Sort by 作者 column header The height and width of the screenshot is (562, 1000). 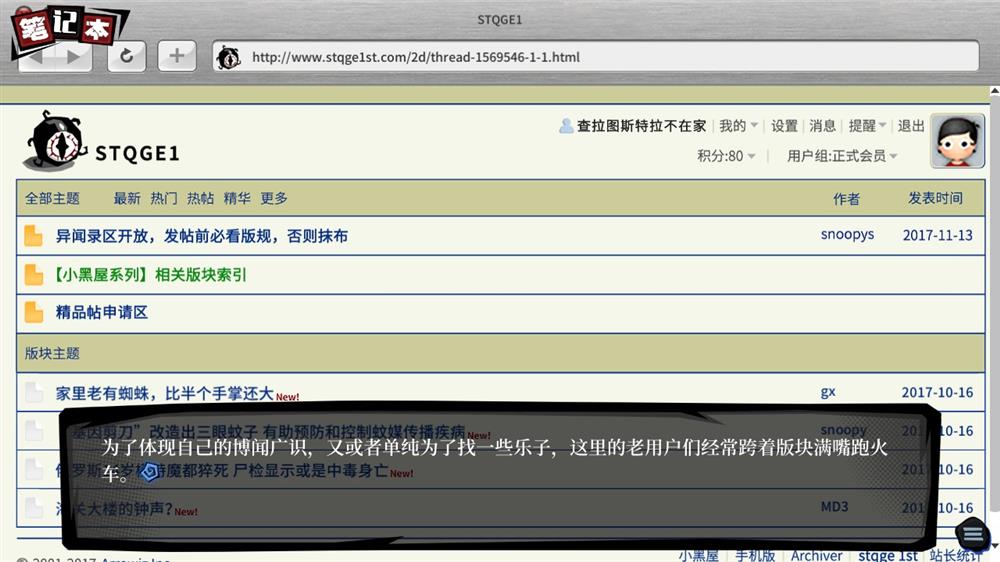point(846,199)
